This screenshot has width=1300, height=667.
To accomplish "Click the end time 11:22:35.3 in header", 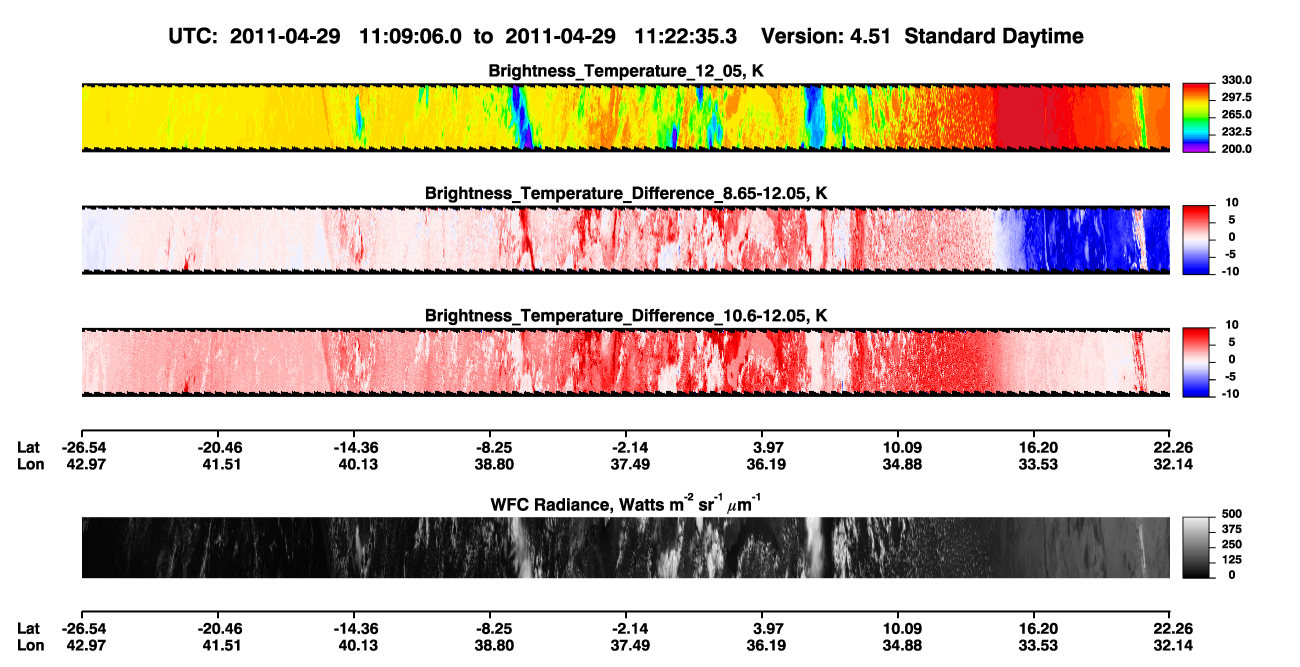I will (x=685, y=36).
